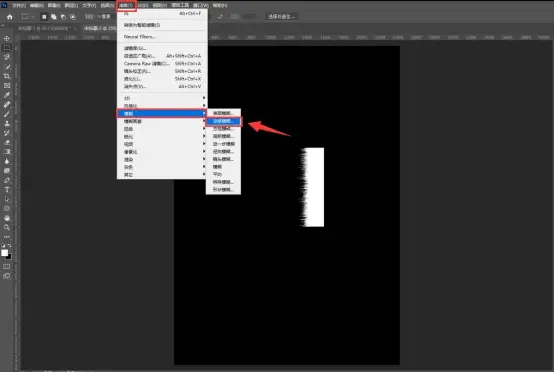This screenshot has height=373, width=554.
Task: Choose 液化 with Shift+Ctrl+X shortcut entry
Action: click(x=162, y=79)
